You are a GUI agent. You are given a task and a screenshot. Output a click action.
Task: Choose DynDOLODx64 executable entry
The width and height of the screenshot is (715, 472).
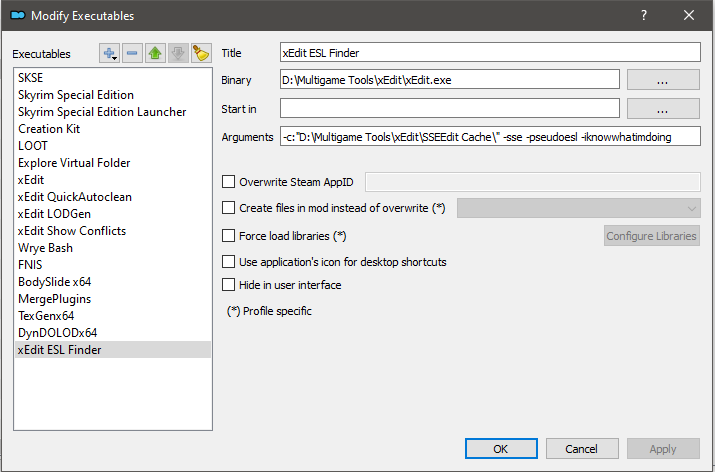57,332
